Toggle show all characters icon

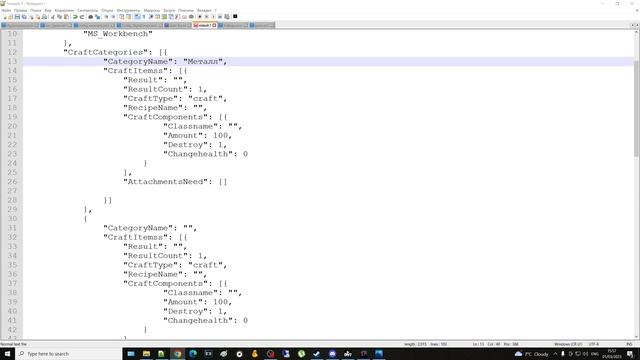coord(144,17)
